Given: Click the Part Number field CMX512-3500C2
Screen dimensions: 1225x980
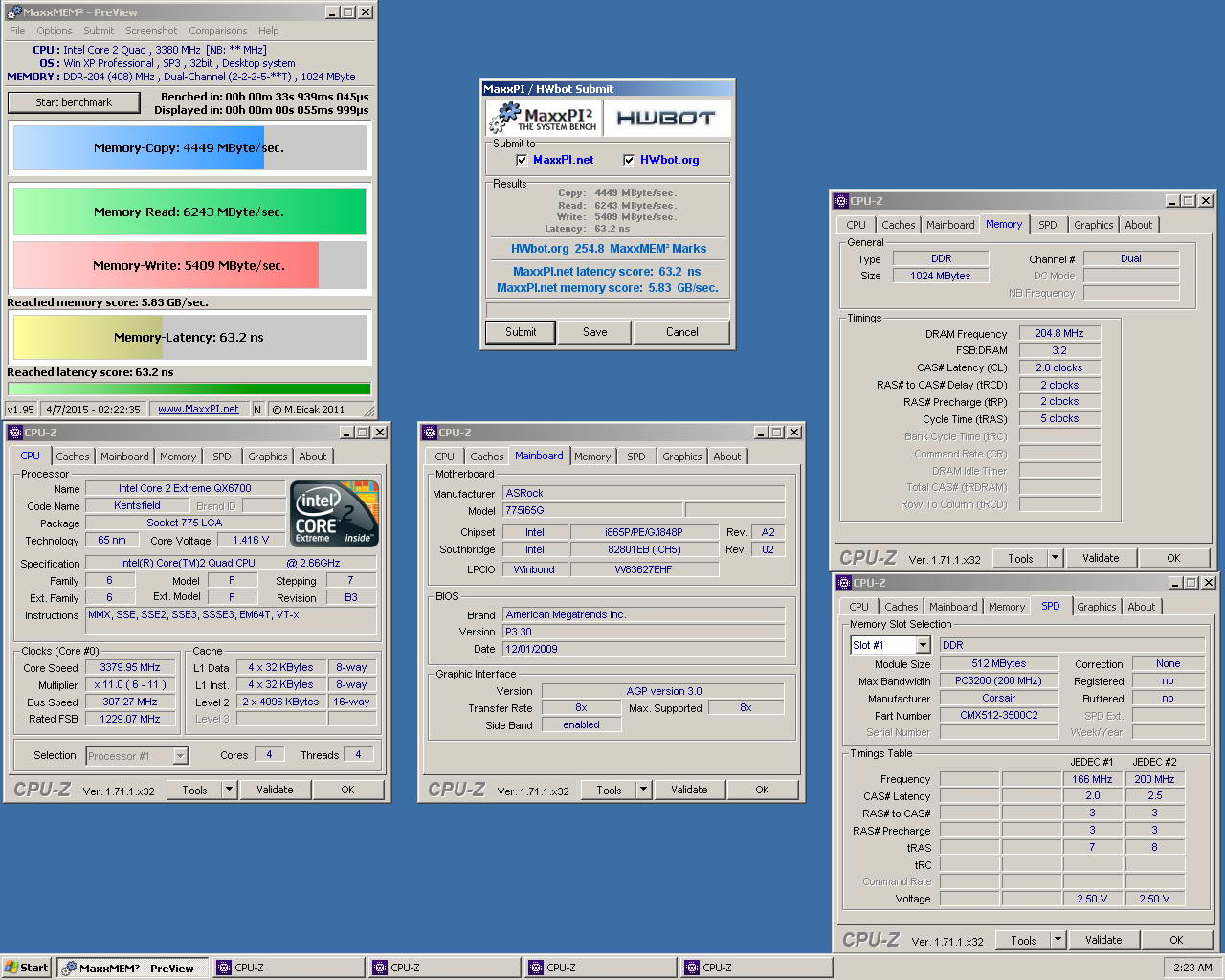Looking at the screenshot, I should pyautogui.click(x=998, y=715).
